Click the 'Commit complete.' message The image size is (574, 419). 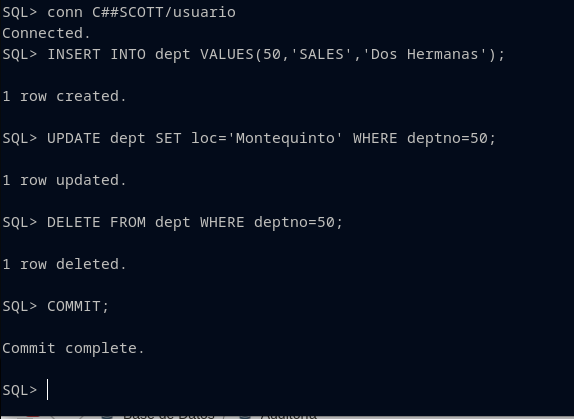pos(73,348)
